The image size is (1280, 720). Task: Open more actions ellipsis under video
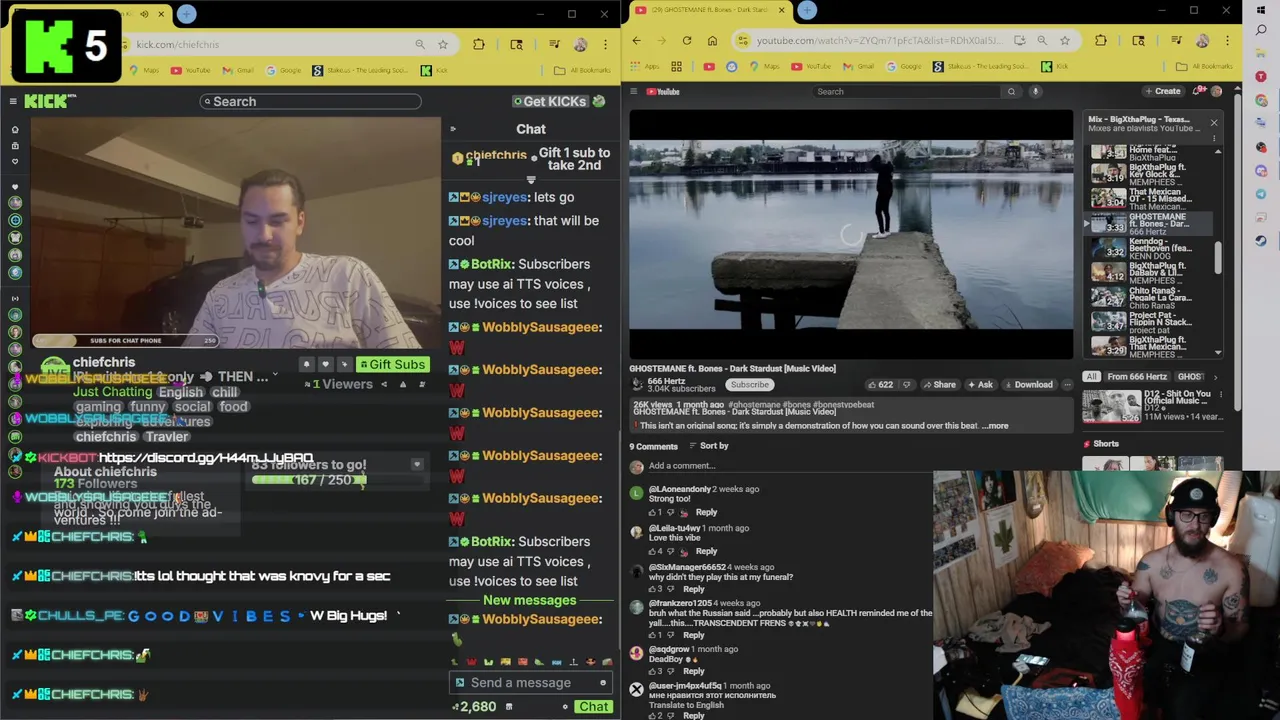click(x=1066, y=384)
